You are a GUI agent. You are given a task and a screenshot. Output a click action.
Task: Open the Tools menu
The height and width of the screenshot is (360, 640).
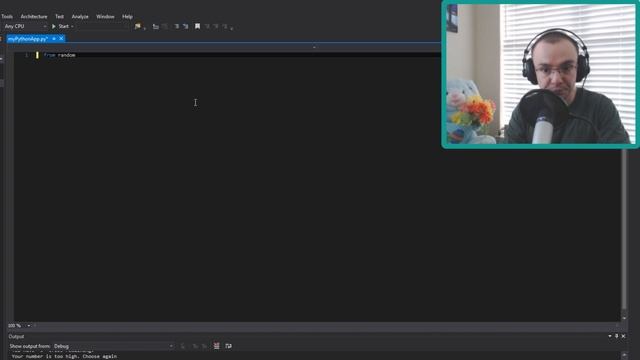pos(7,17)
